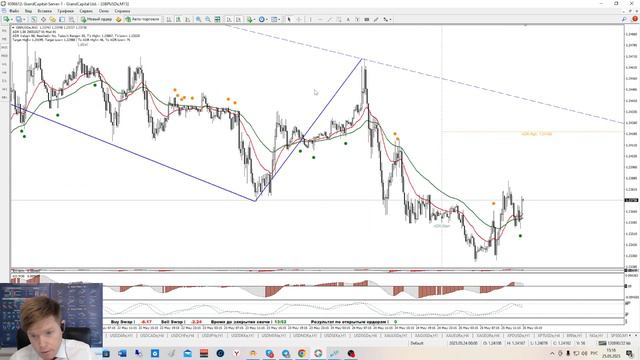Open search with the magnifier at top right

pyautogui.click(x=624, y=19)
